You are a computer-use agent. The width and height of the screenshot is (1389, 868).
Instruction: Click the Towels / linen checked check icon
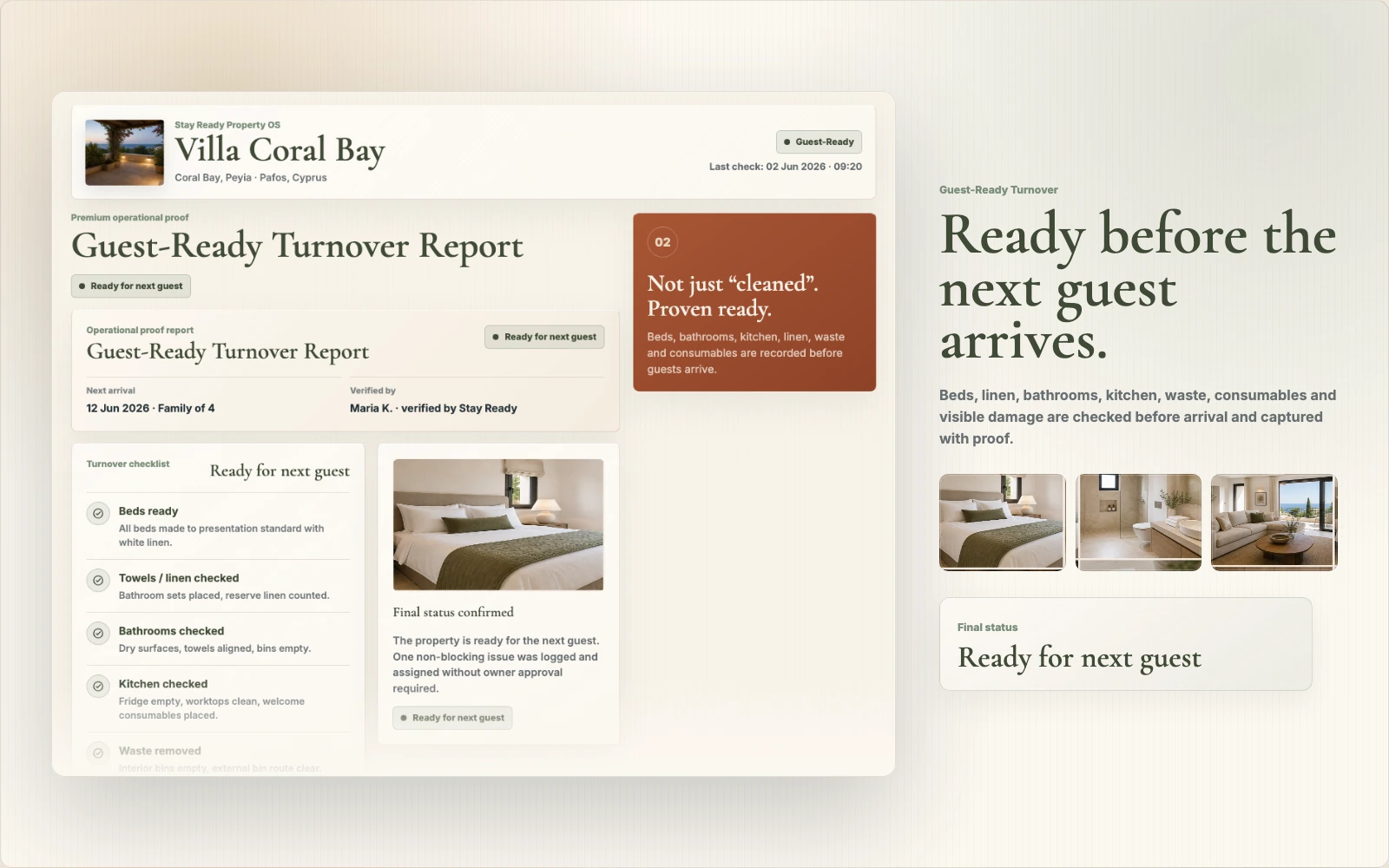(x=98, y=580)
